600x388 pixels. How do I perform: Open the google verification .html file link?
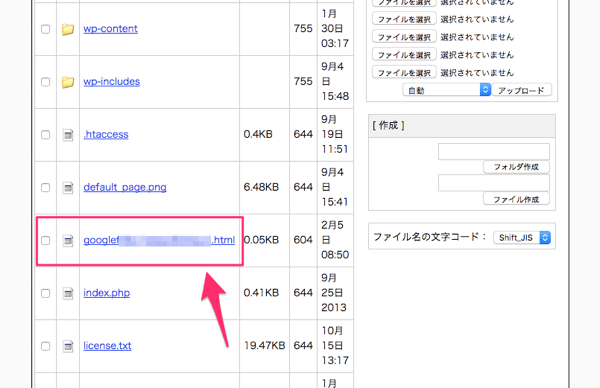(x=159, y=240)
